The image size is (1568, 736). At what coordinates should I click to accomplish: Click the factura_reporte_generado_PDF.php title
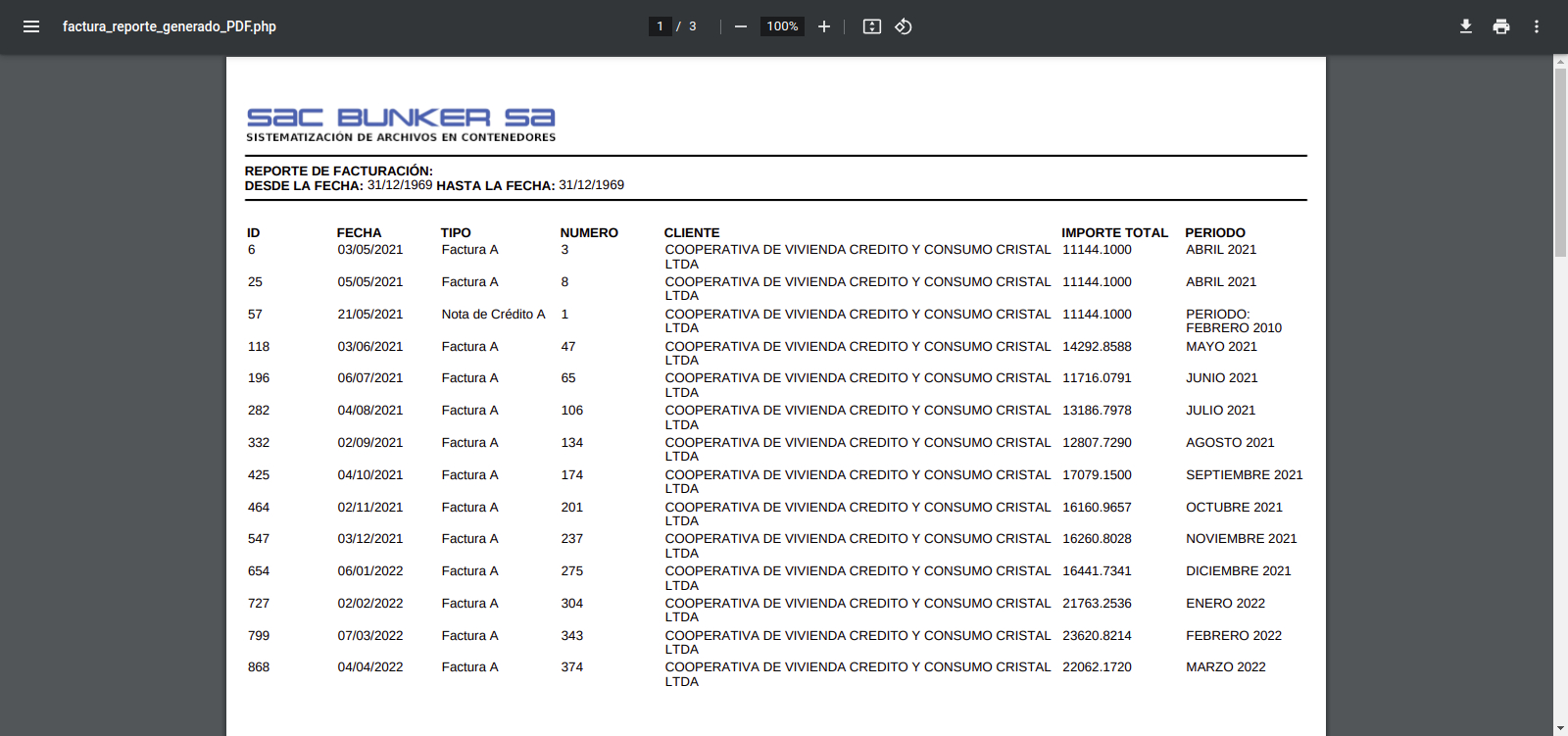click(170, 26)
